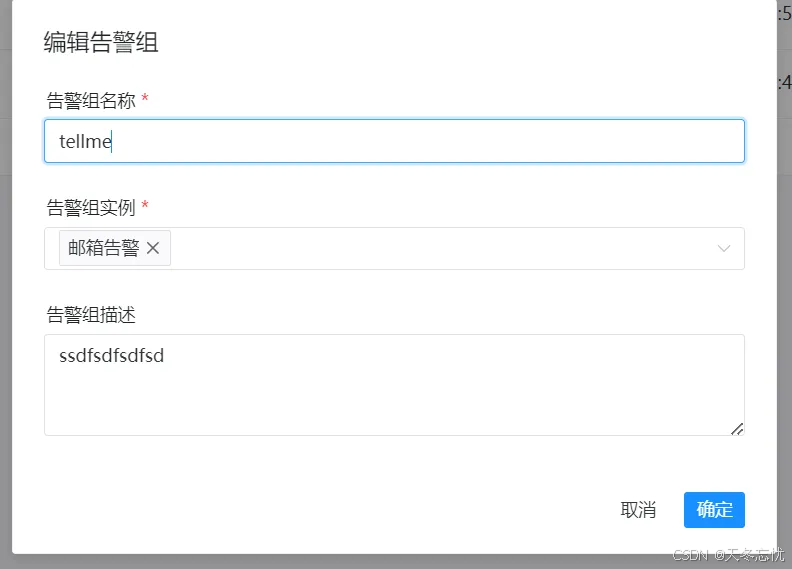
Task: Click the 告警组描述 field label
Action: click(91, 315)
